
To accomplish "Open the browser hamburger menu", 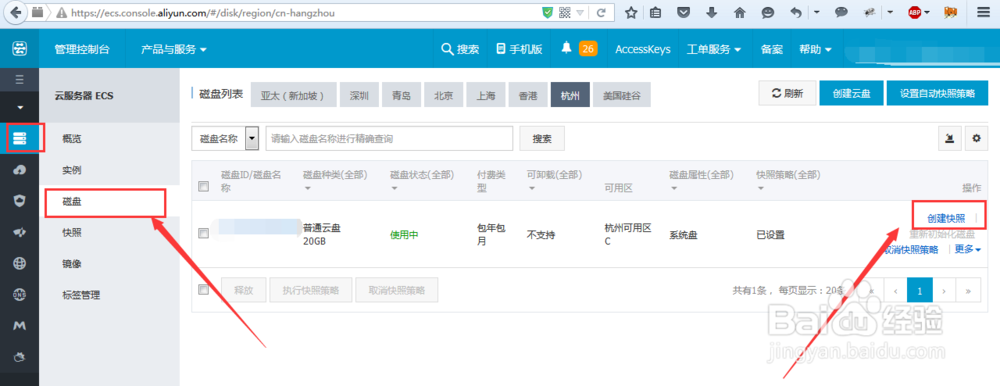I will tap(982, 12).
